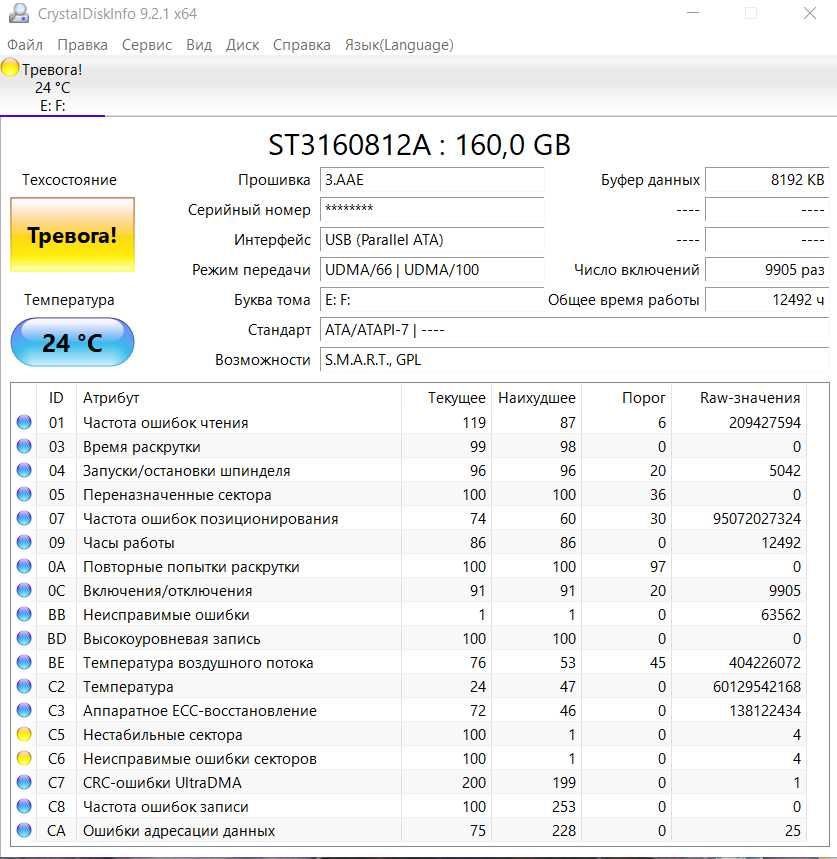837x859 pixels.
Task: Click the disk title ST3160812A : 160,0 GB
Action: coord(419,145)
